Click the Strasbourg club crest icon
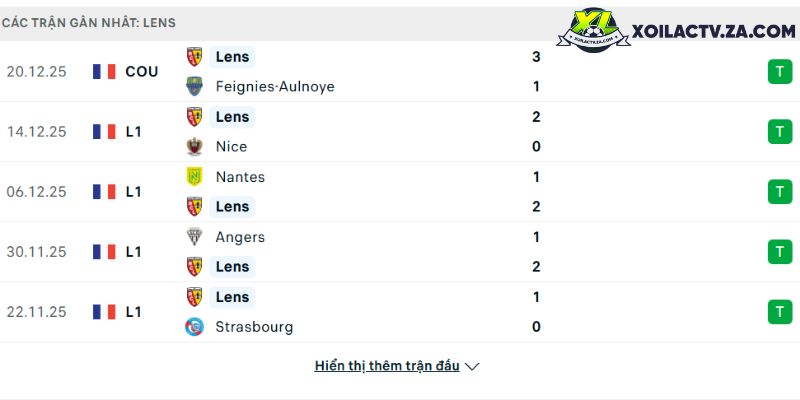The width and height of the screenshot is (800, 400). (194, 327)
